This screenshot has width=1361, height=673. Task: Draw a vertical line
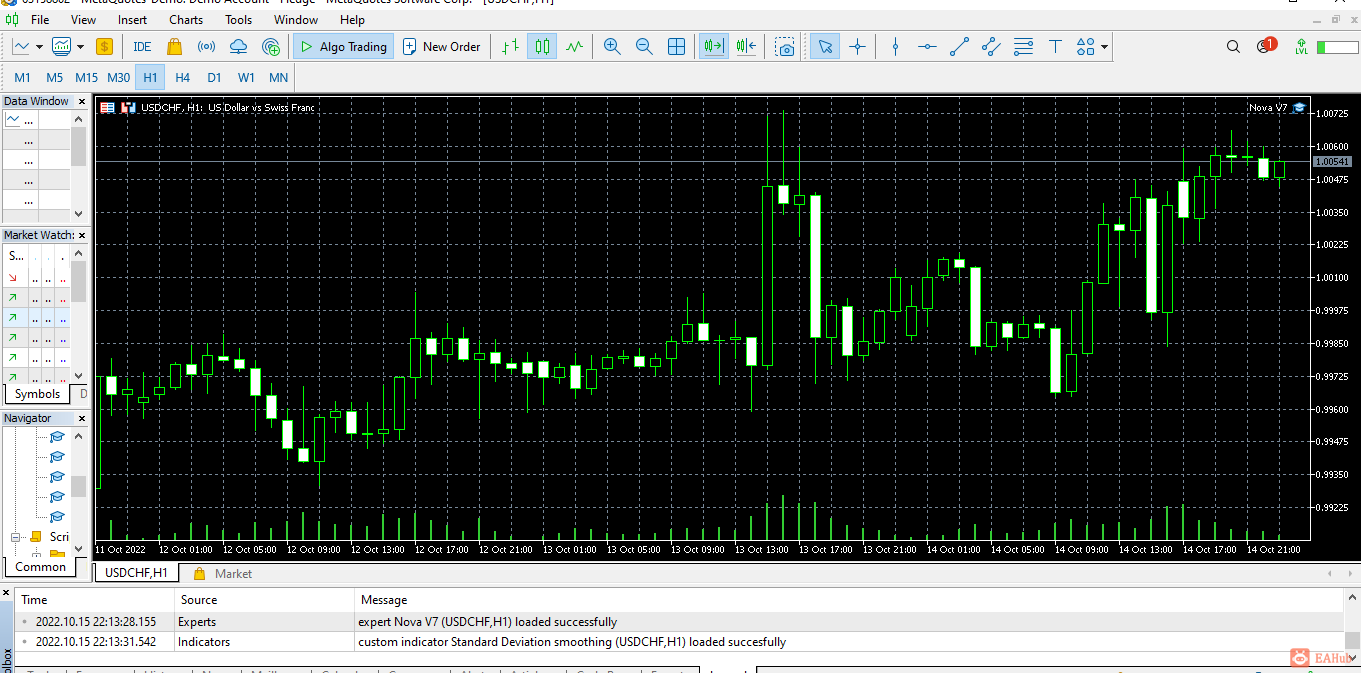895,46
